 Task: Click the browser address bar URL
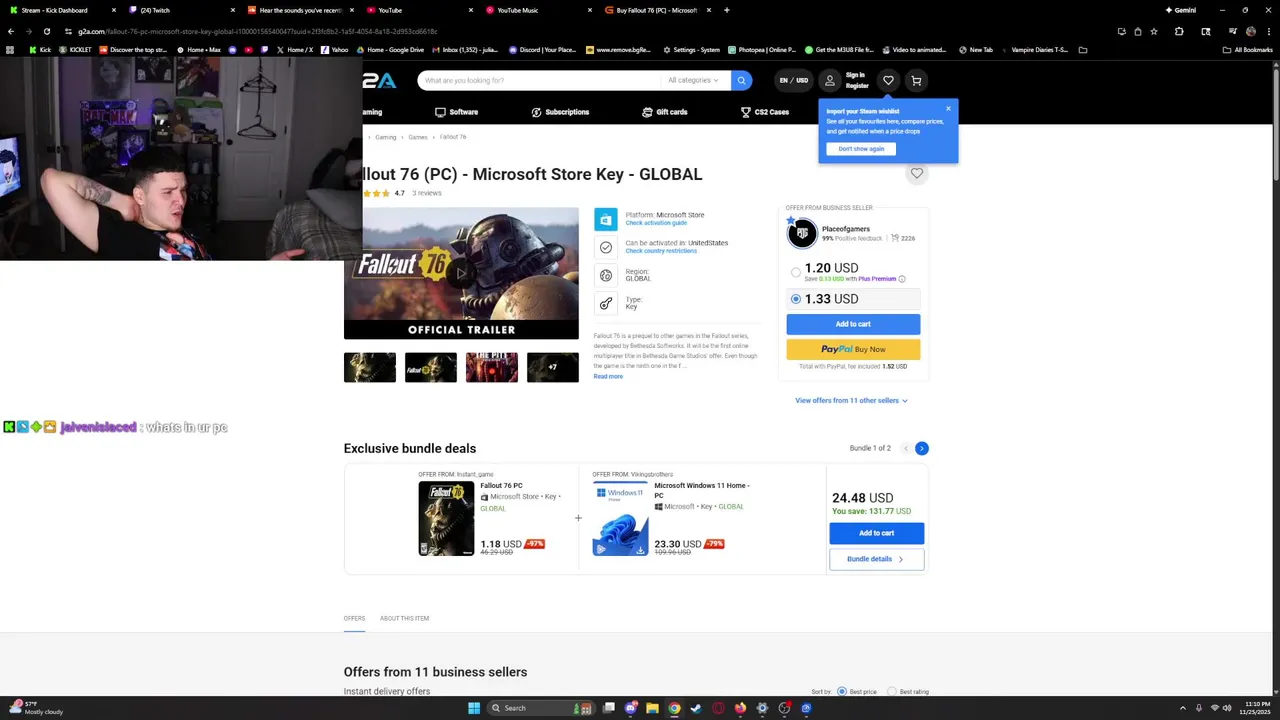[258, 31]
